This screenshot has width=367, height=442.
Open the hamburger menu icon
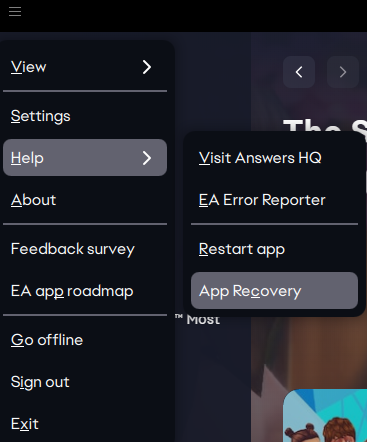pyautogui.click(x=15, y=12)
